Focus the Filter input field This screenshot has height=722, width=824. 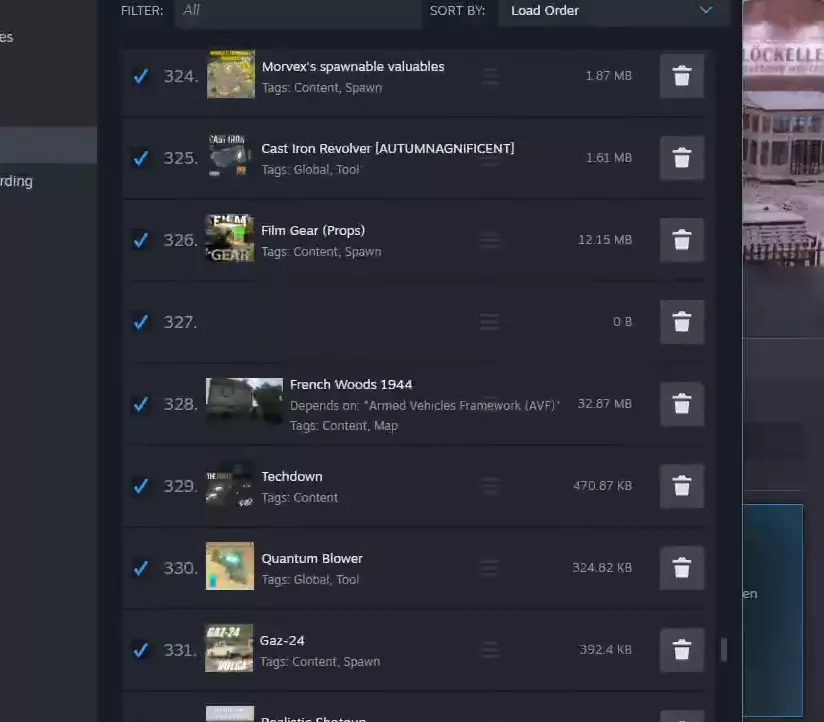coord(297,11)
